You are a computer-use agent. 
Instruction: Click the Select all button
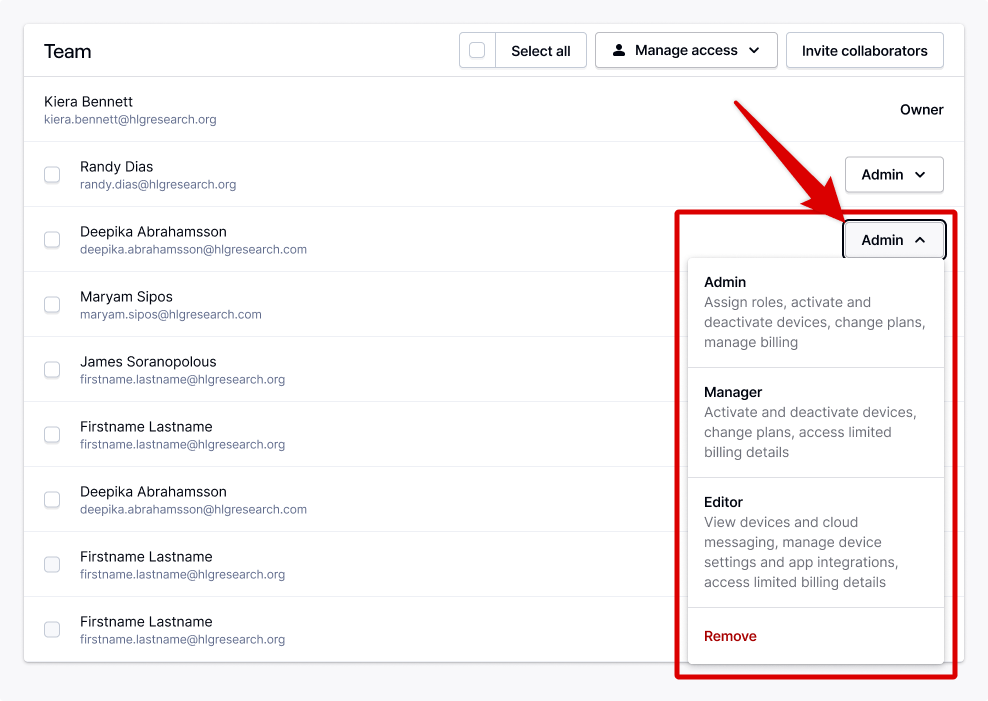pos(540,50)
